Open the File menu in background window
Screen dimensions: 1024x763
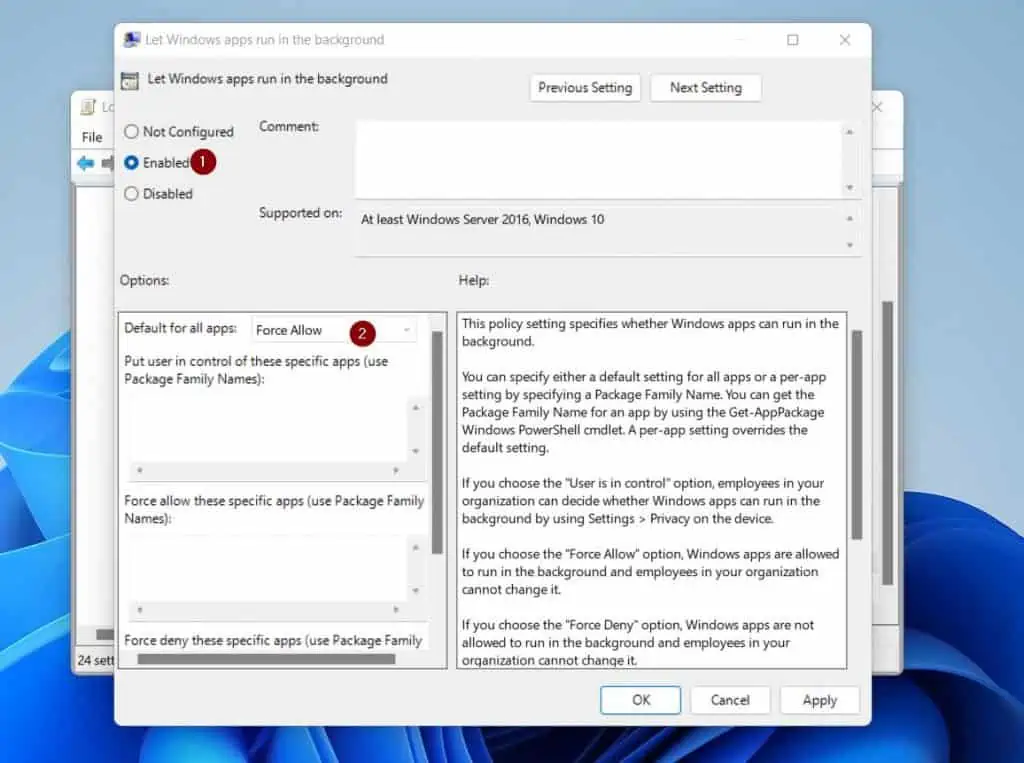pos(92,137)
